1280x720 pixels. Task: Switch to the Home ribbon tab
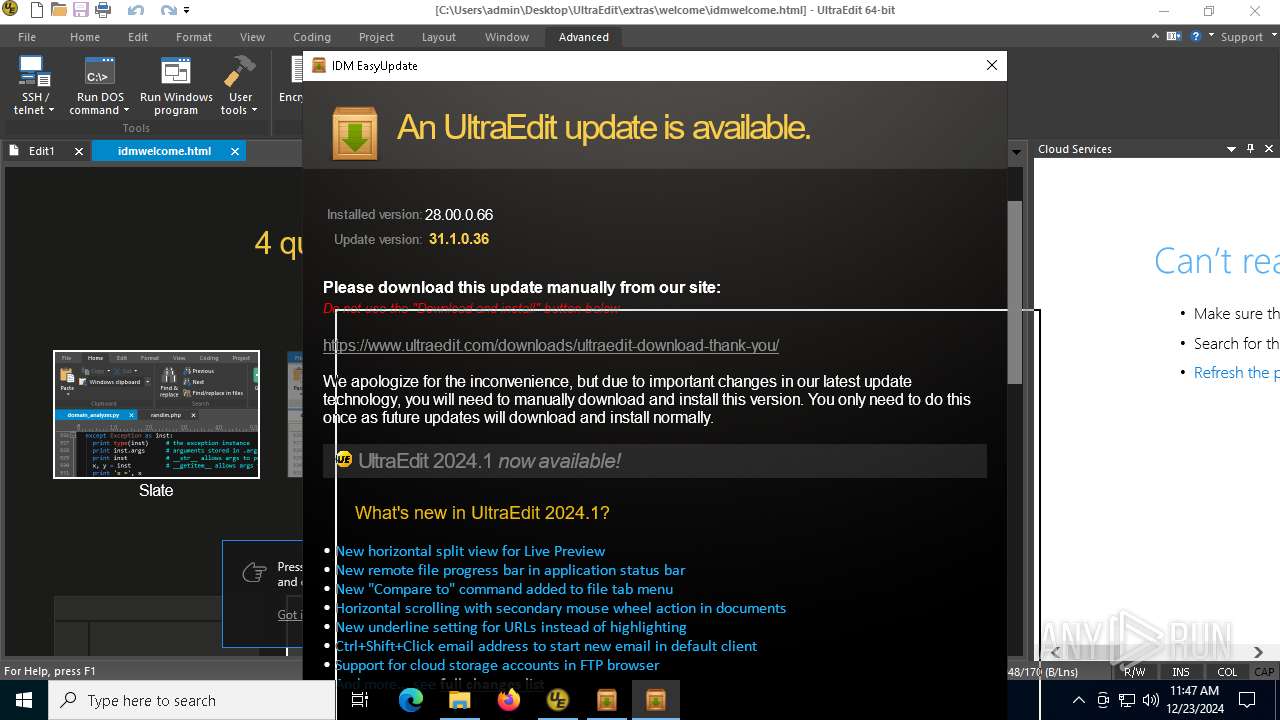click(84, 37)
